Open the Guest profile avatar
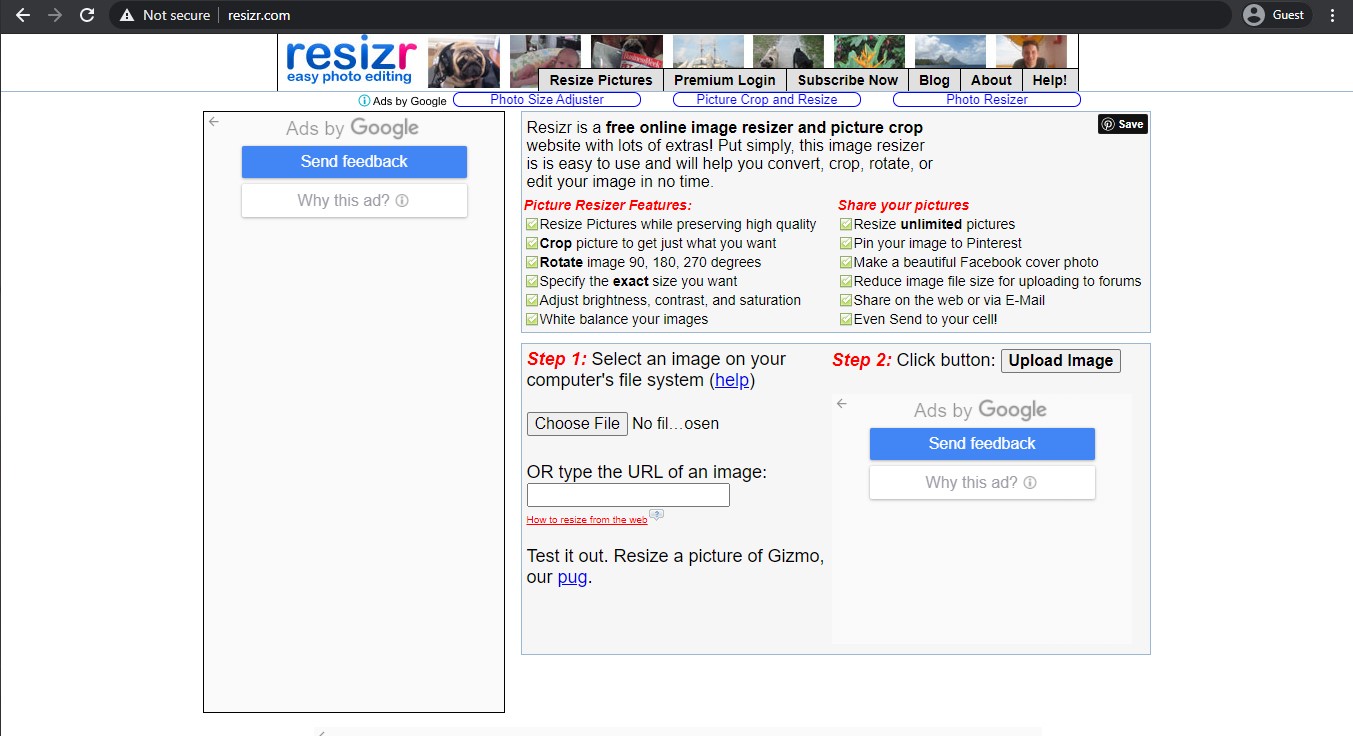 1254,15
